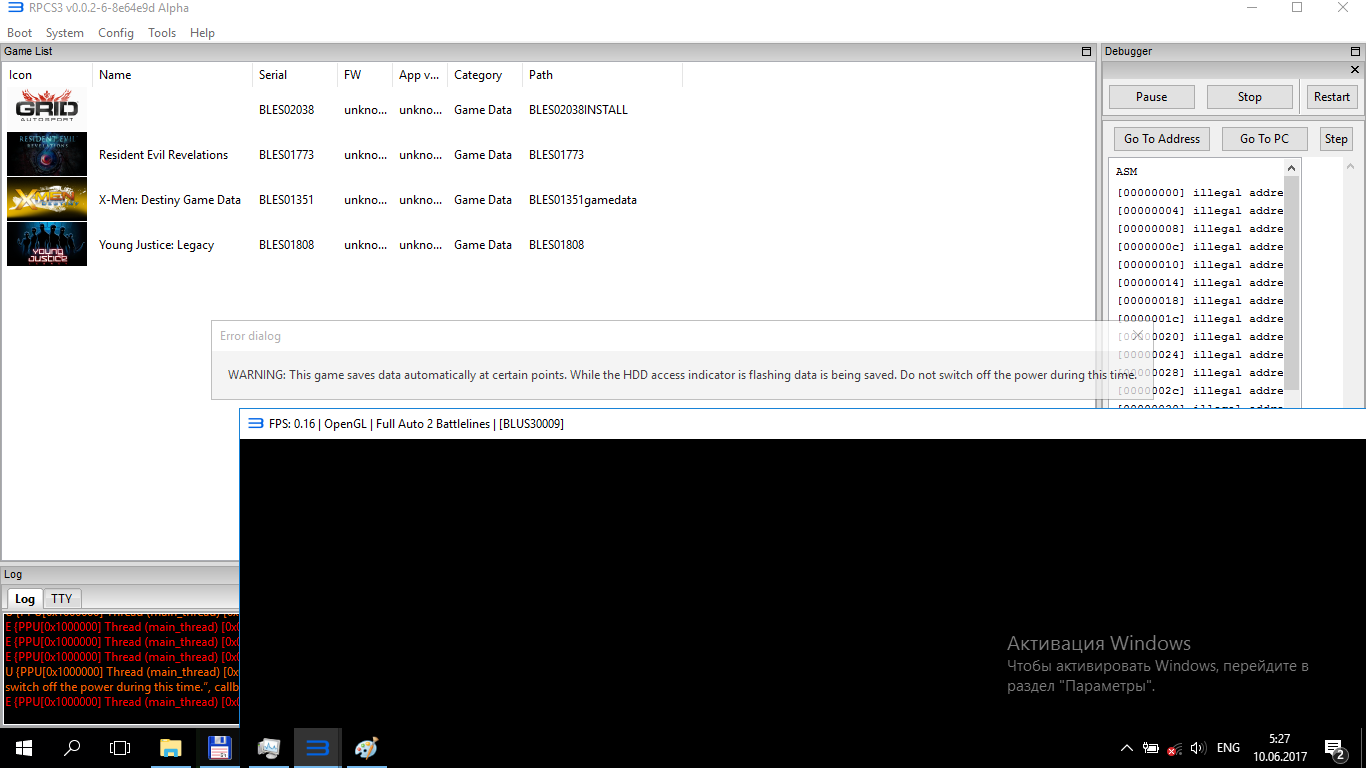
Task: Show hidden system tray icons
Action: coord(1127,748)
